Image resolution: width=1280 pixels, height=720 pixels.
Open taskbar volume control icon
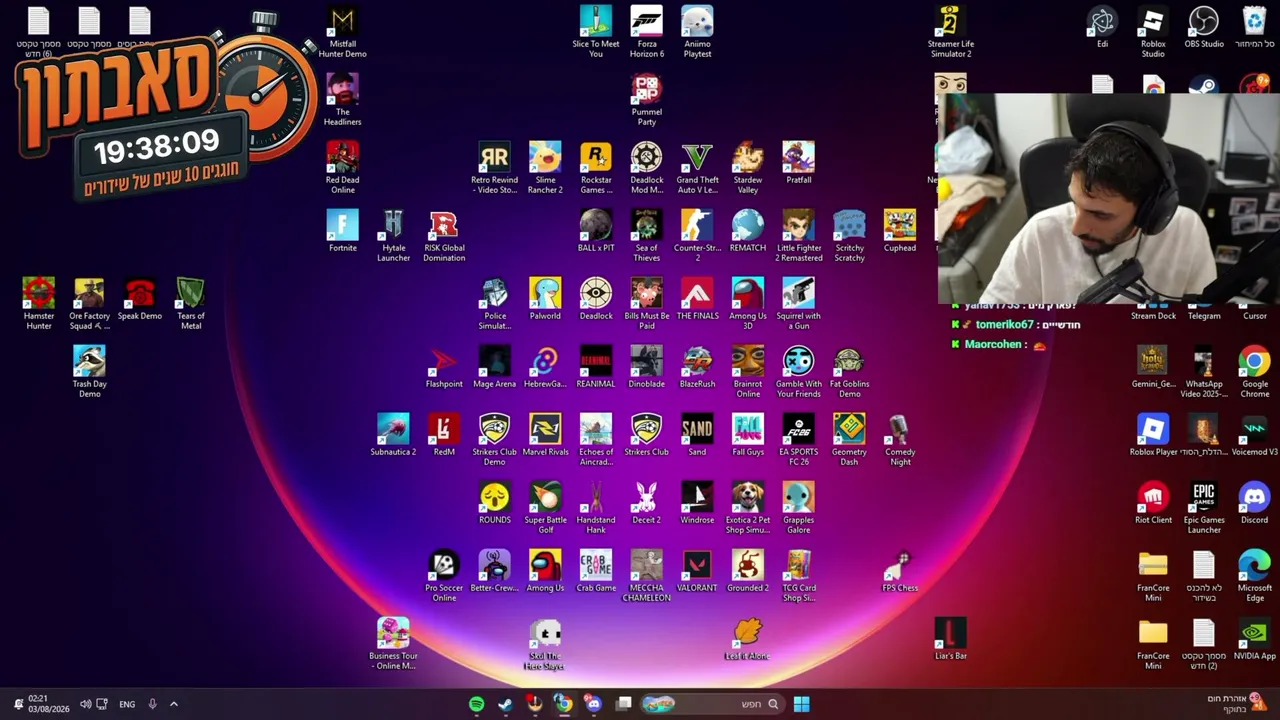[85, 704]
